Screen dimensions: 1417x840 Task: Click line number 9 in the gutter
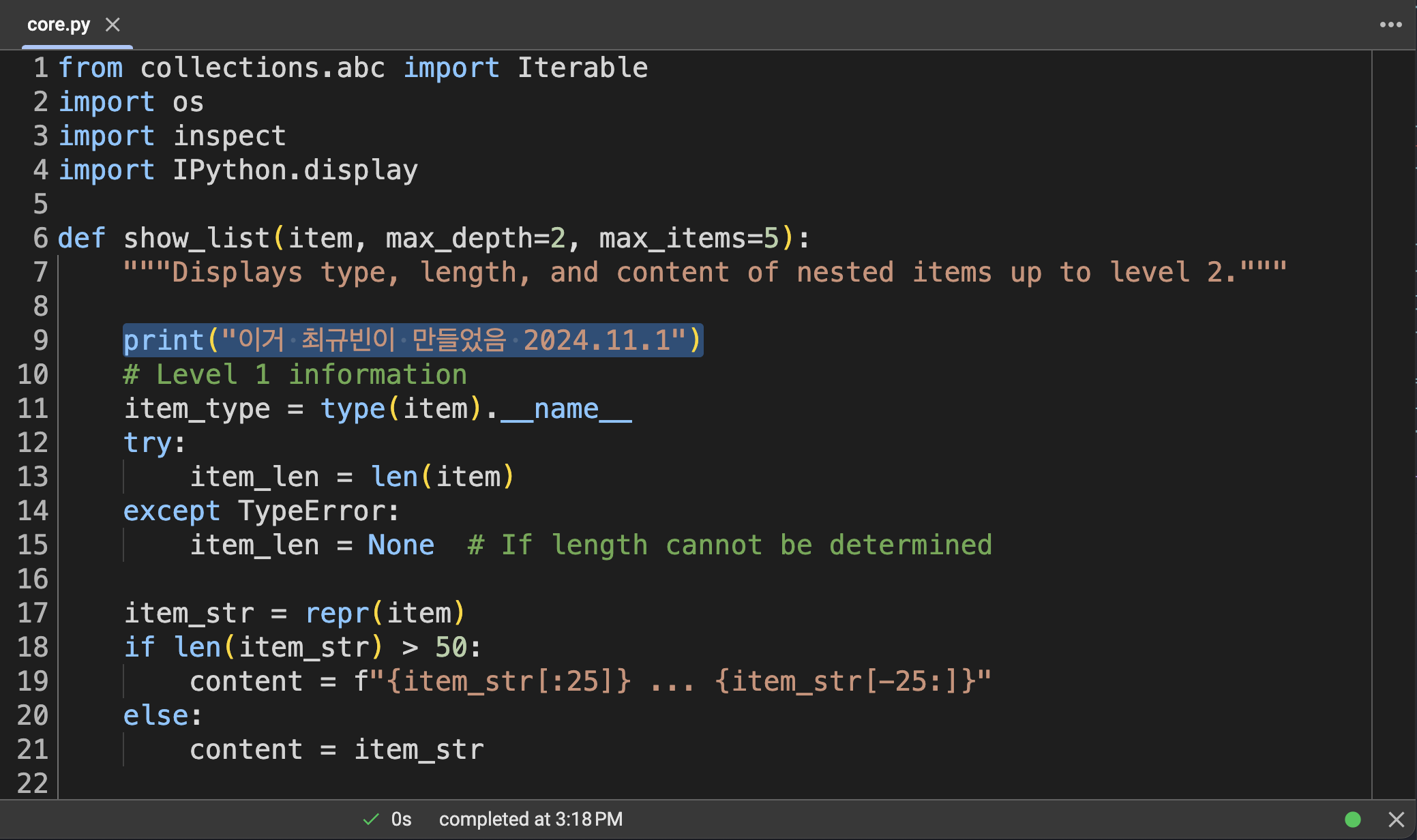(x=41, y=340)
